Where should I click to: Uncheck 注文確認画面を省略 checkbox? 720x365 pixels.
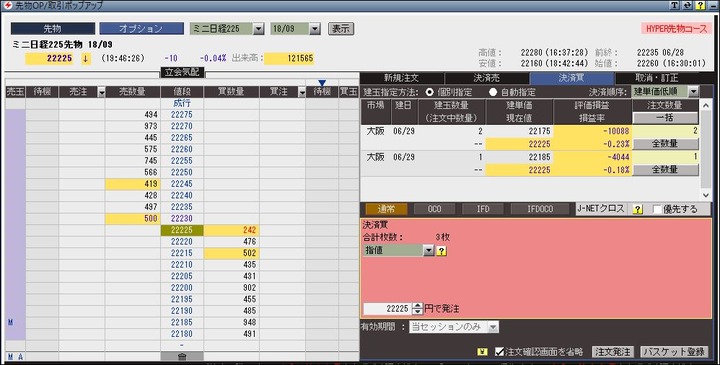point(500,352)
